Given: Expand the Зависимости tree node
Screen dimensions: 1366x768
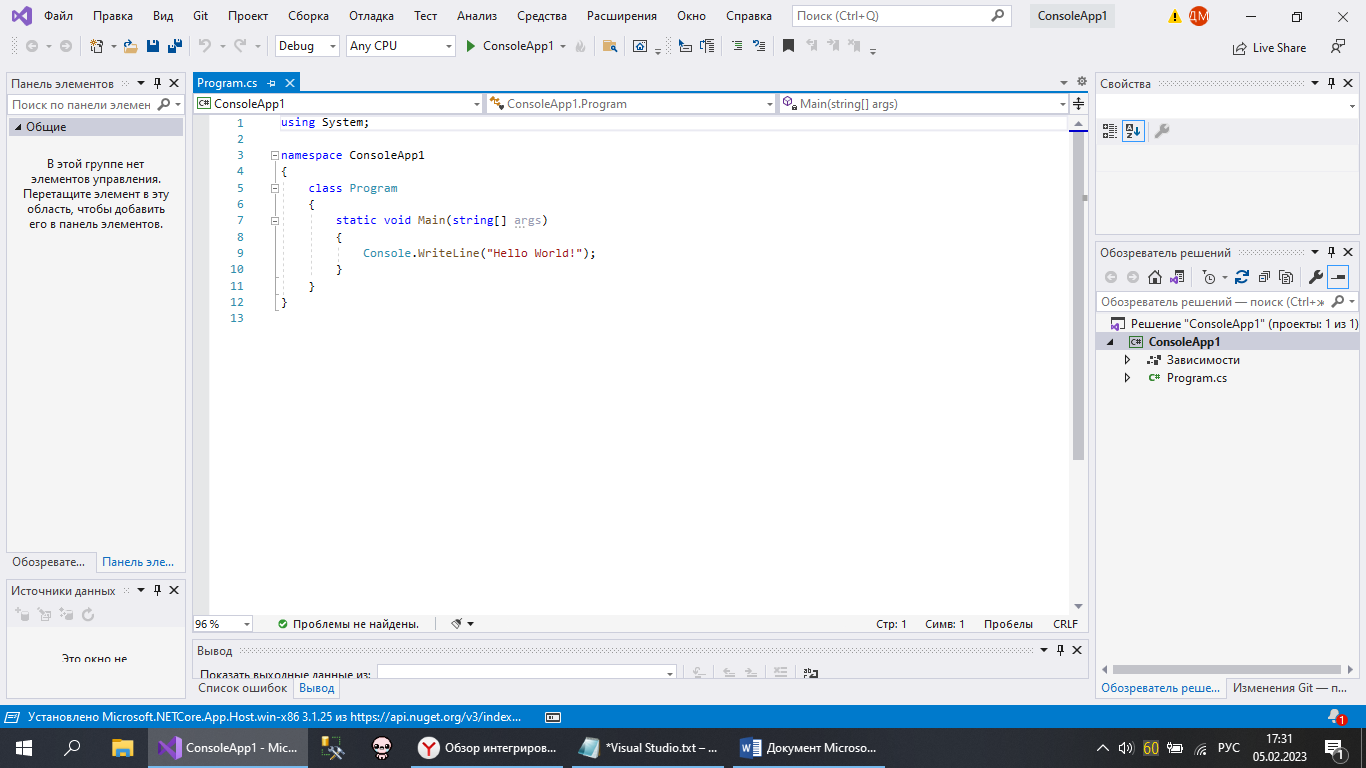Looking at the screenshot, I should click(x=1127, y=360).
